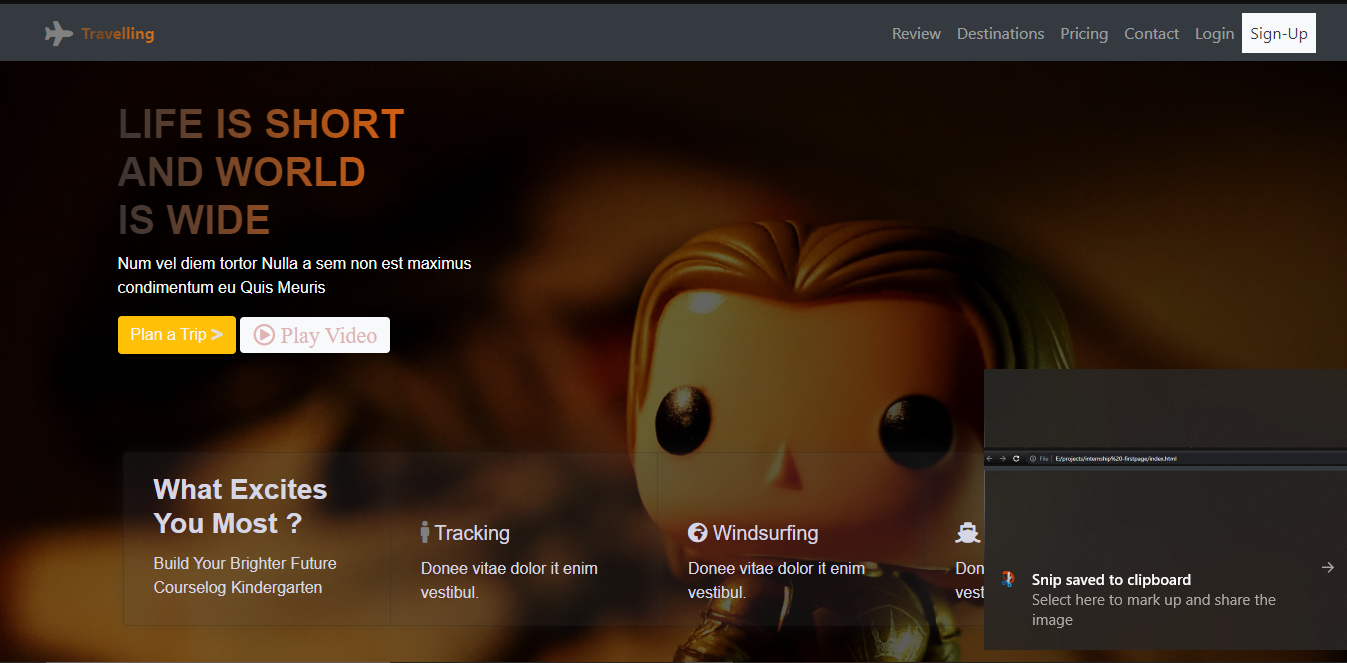1347x663 pixels.
Task: Open the Contact navigation item
Action: tap(1151, 33)
